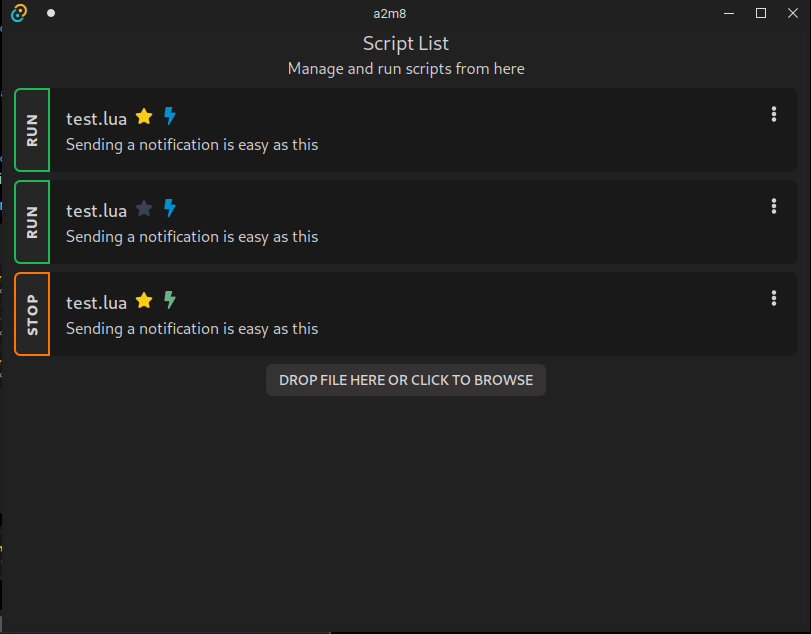This screenshot has height=634, width=811.
Task: Close the a2m8 window
Action: click(x=791, y=13)
